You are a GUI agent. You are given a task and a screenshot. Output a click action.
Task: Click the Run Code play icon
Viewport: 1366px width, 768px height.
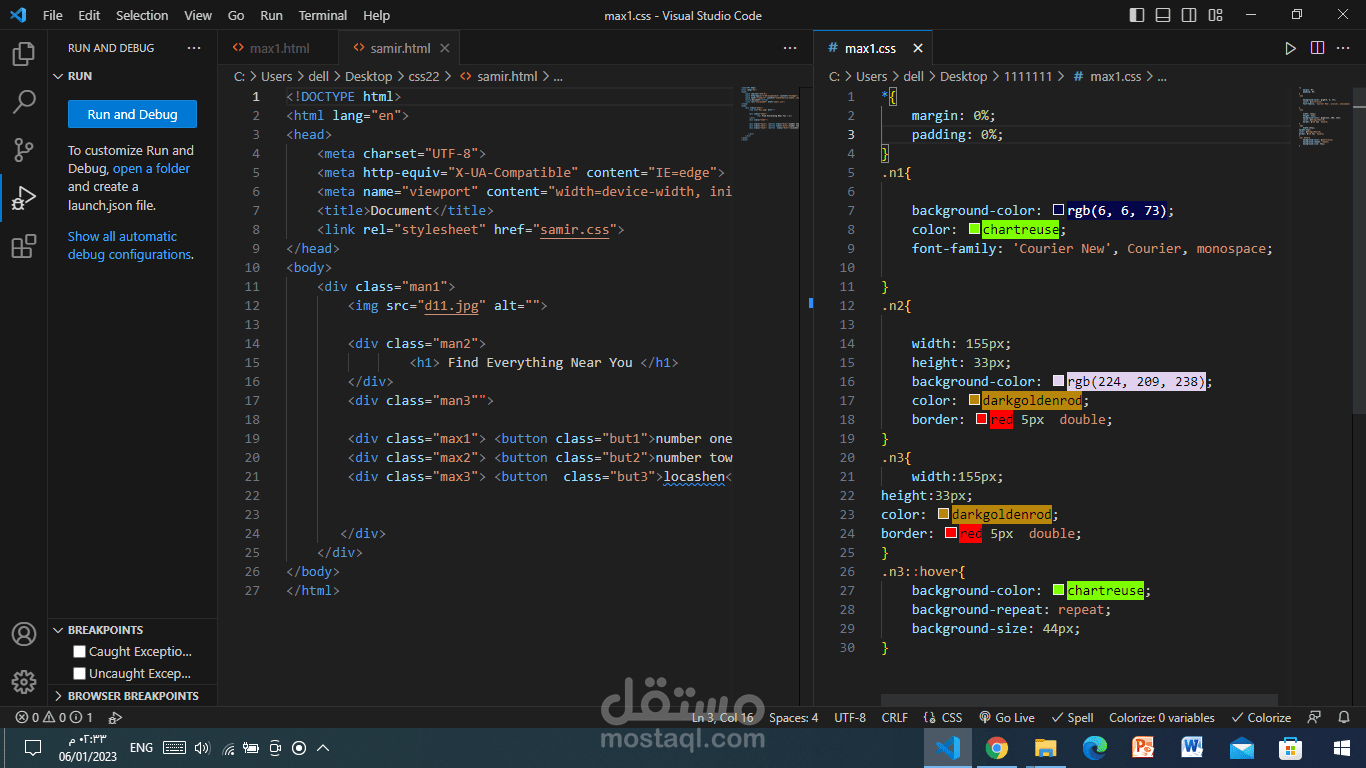click(1291, 48)
